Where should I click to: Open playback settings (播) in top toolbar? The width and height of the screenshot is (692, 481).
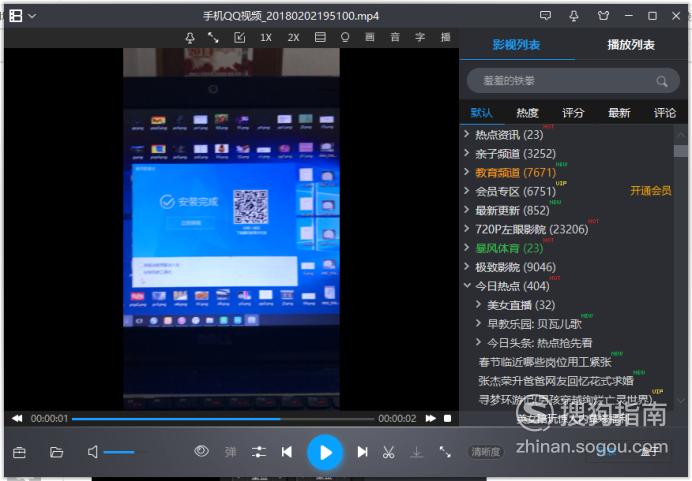click(445, 38)
